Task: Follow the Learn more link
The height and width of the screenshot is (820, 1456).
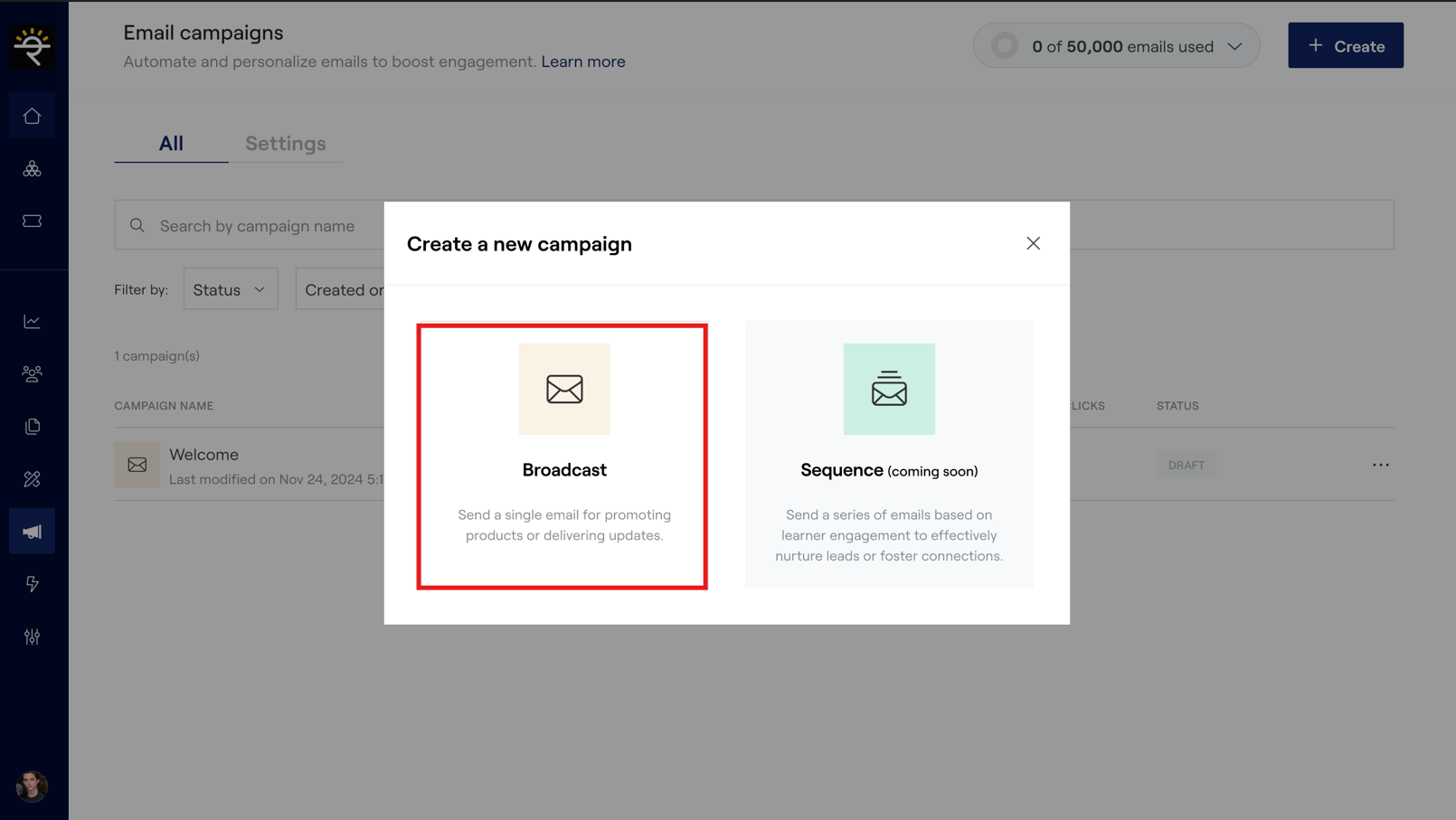Action: point(582,61)
